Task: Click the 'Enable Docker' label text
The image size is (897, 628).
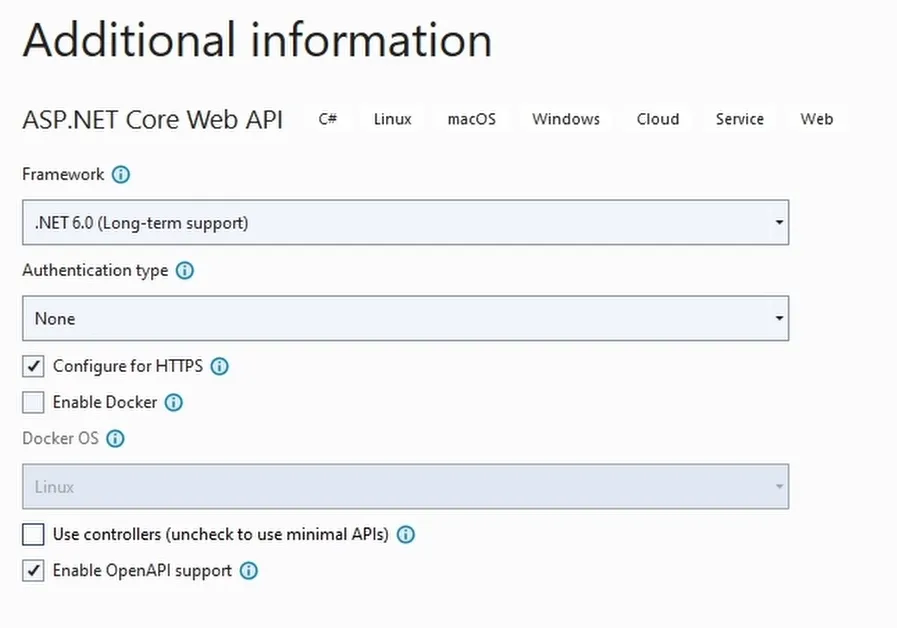Action: click(105, 403)
